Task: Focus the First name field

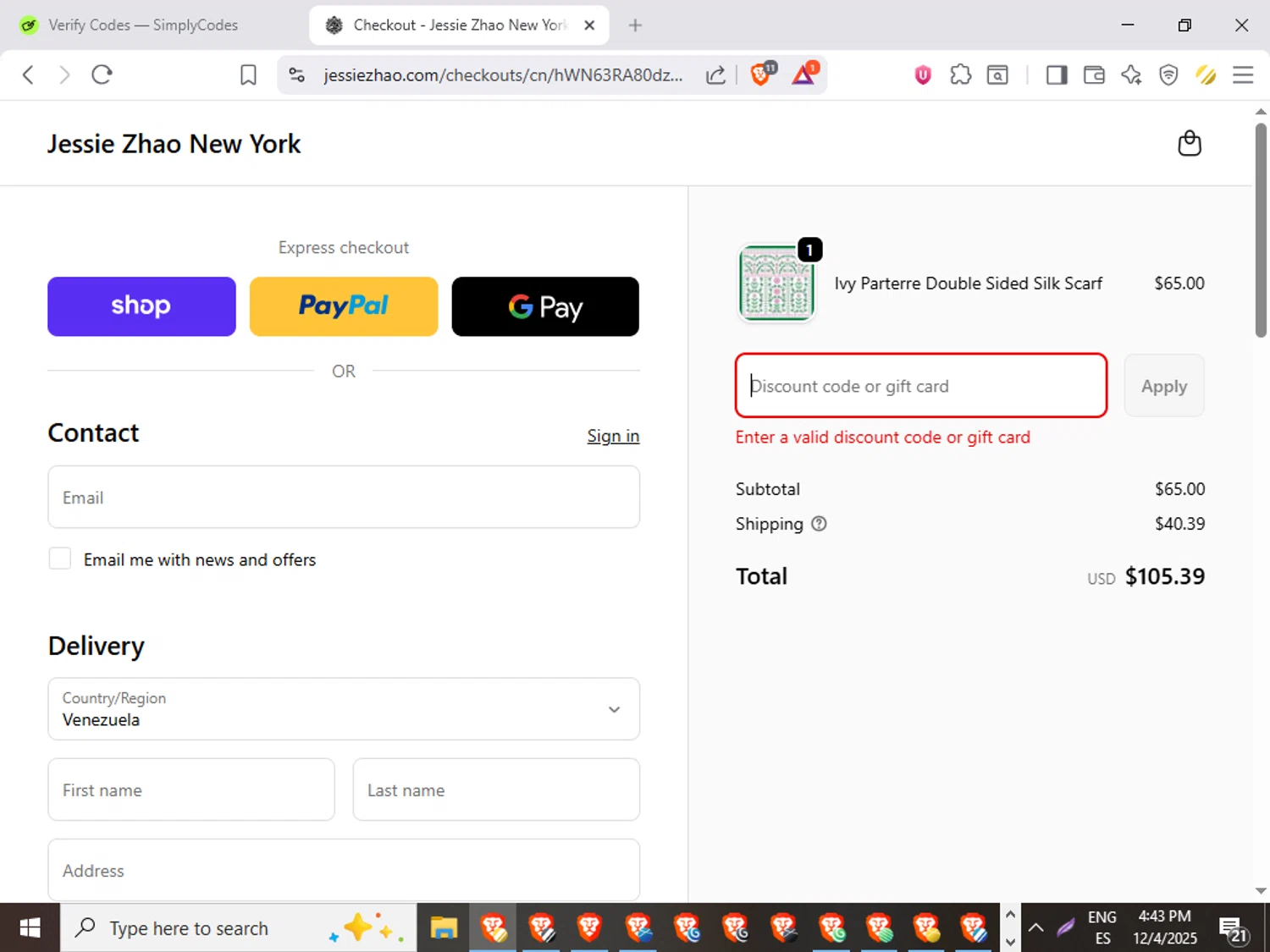Action: (191, 790)
